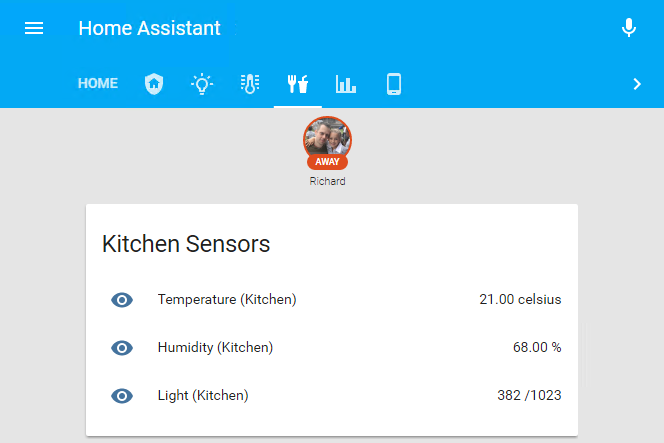Open the smartphone devices tab
Viewport: 664px width, 443px height.
coord(394,84)
